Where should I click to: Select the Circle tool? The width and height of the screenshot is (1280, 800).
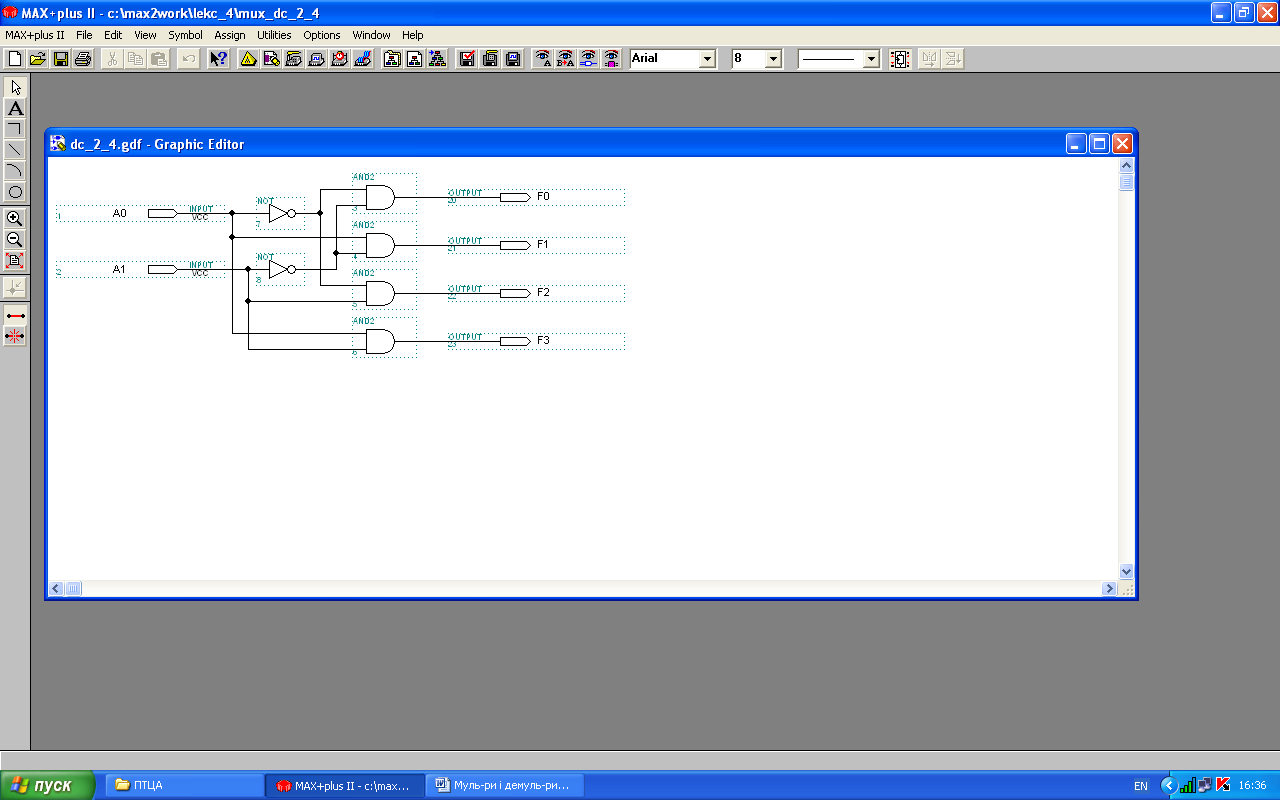tap(15, 192)
